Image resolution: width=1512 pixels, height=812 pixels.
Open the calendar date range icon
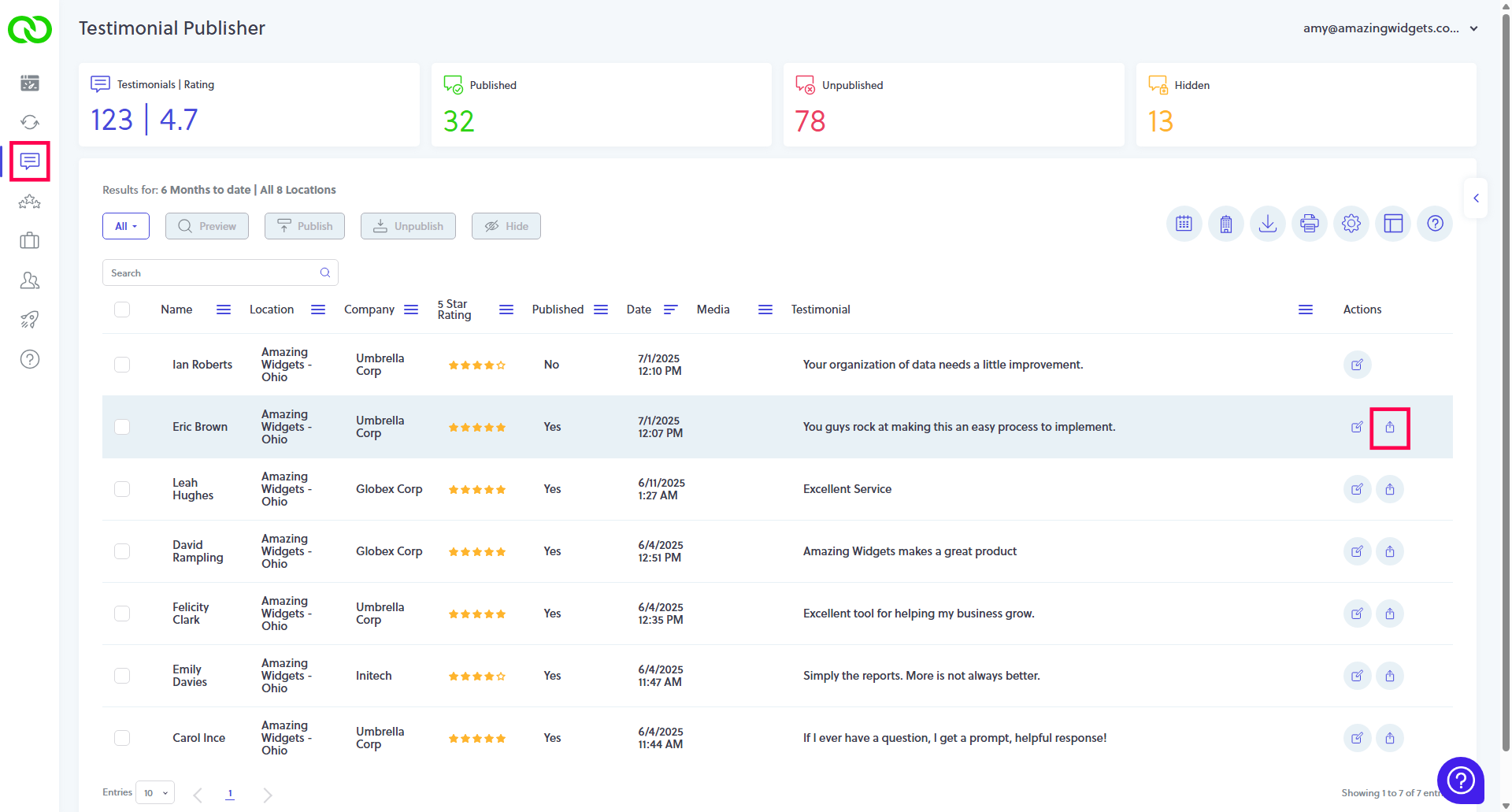(x=1184, y=224)
